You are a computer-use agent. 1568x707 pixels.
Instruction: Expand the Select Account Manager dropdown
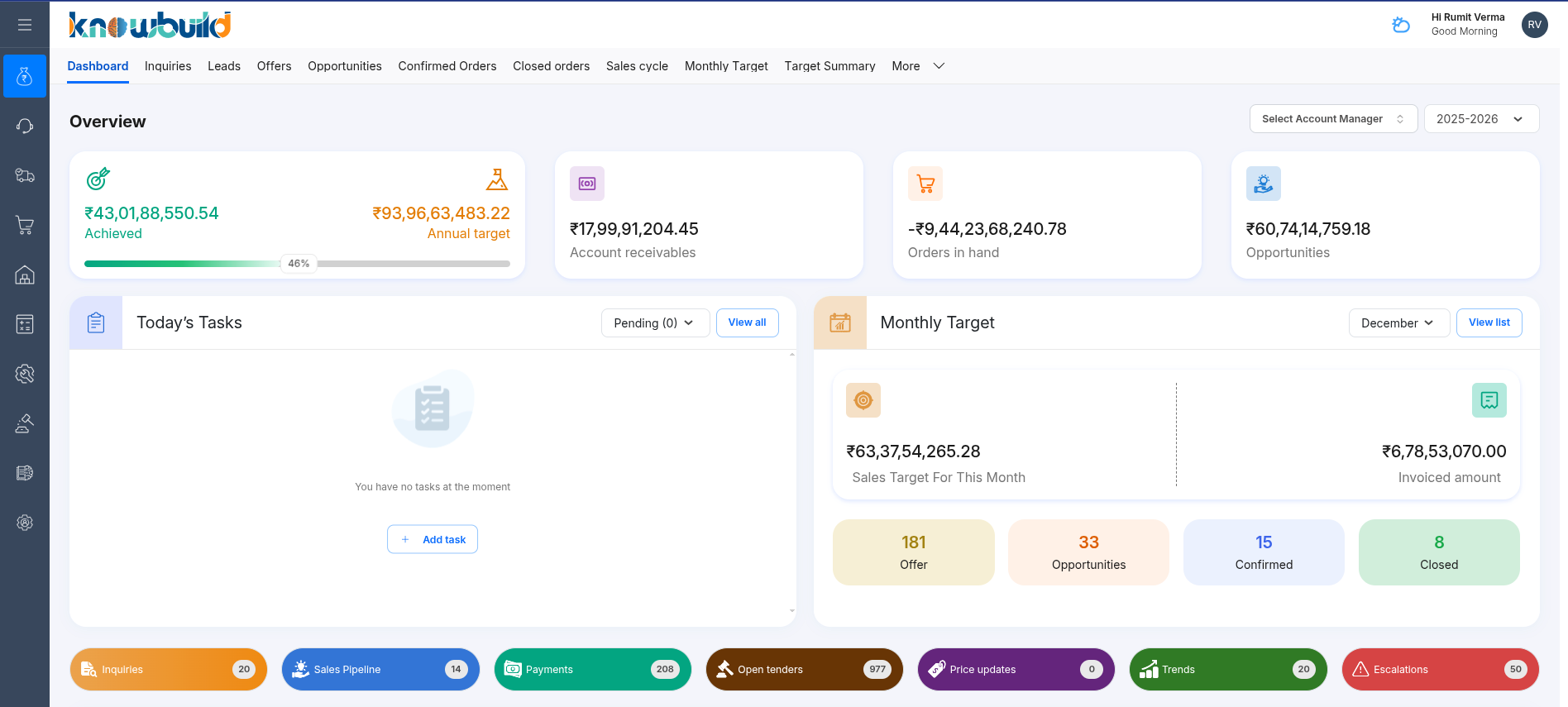click(x=1332, y=119)
